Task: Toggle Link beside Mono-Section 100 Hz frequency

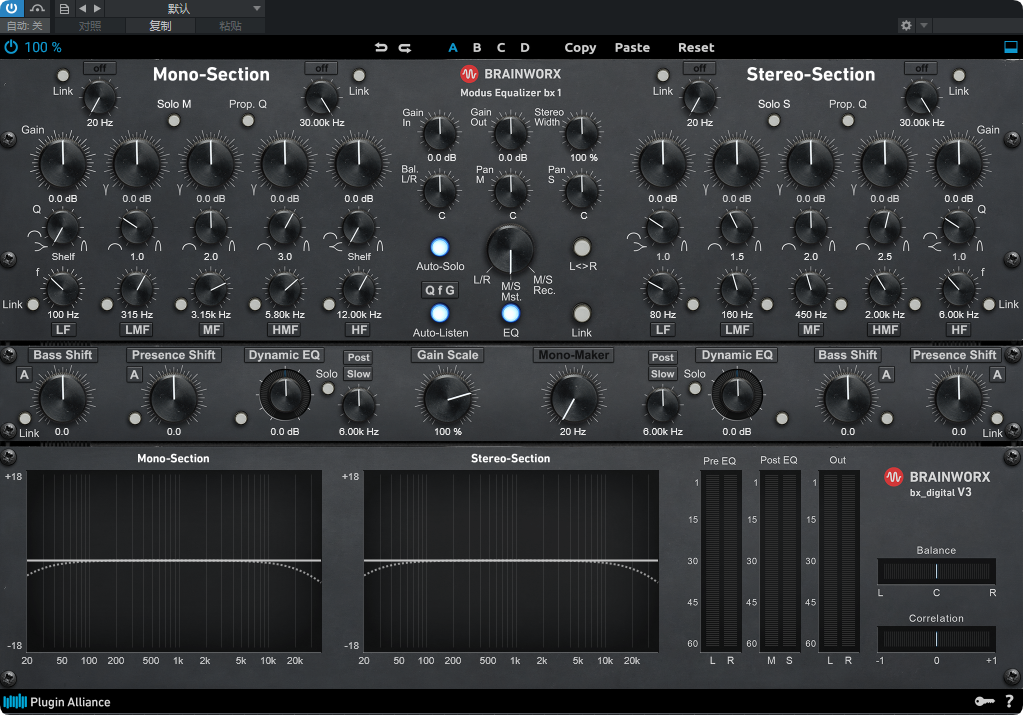Action: tap(33, 305)
